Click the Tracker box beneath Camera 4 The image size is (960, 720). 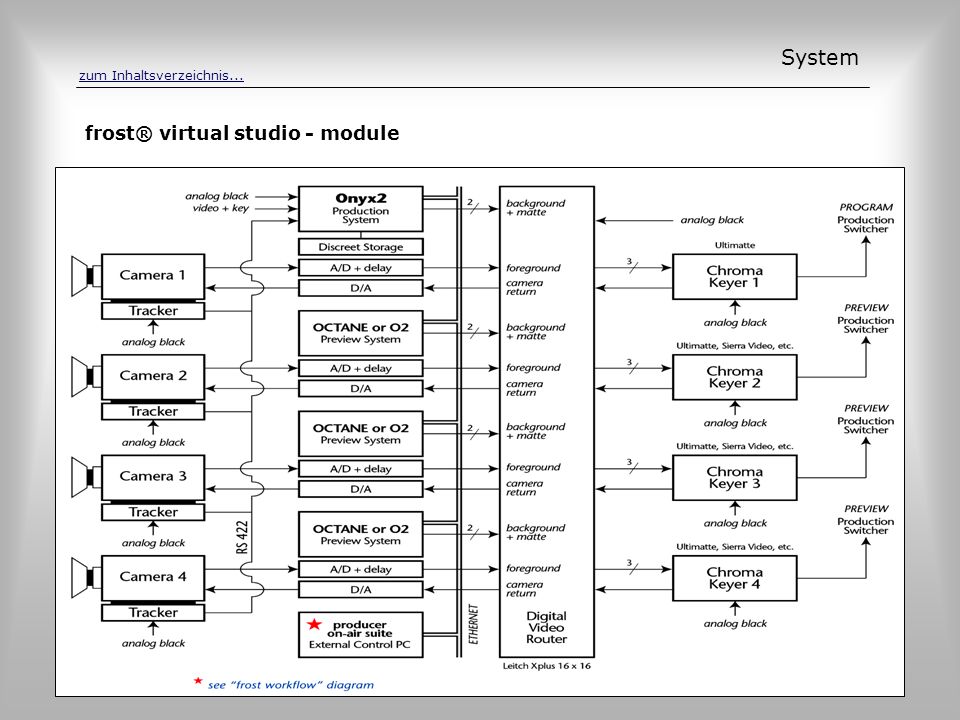click(x=153, y=612)
